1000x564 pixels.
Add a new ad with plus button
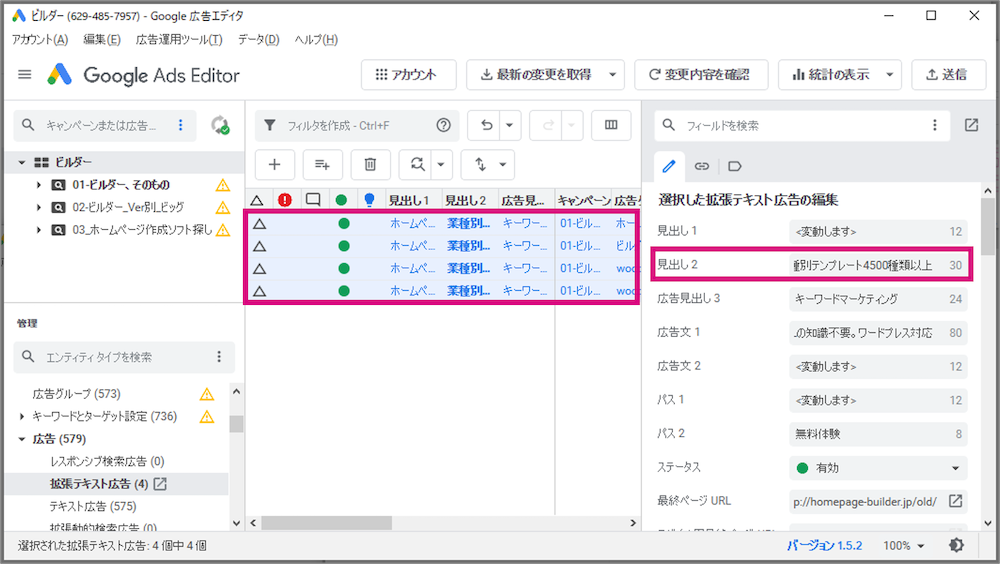point(274,165)
